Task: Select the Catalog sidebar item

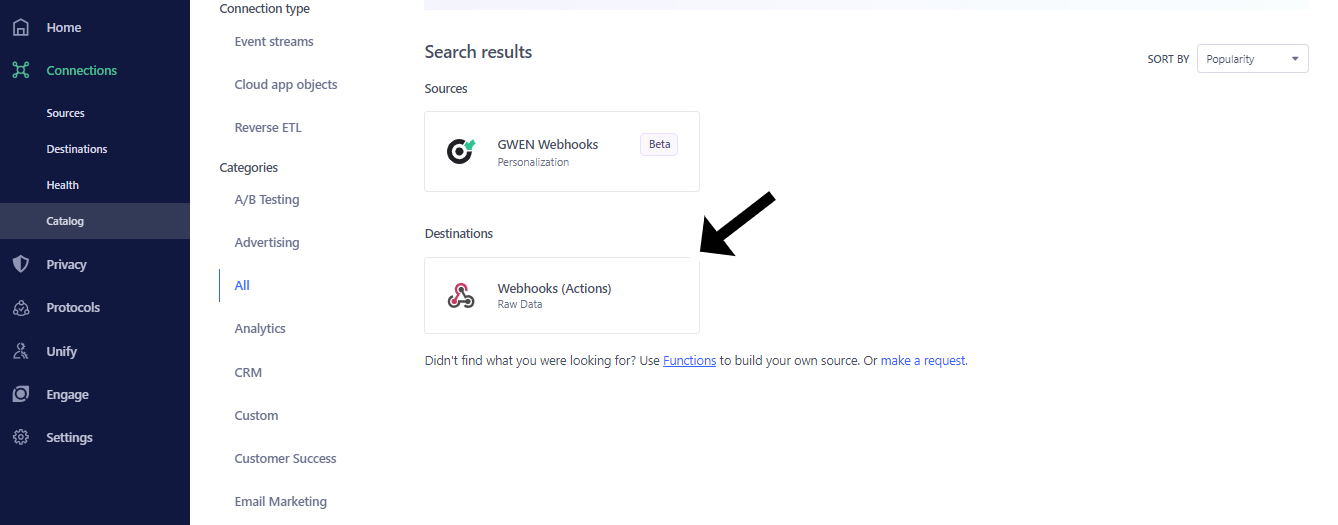Action: pyautogui.click(x=65, y=221)
